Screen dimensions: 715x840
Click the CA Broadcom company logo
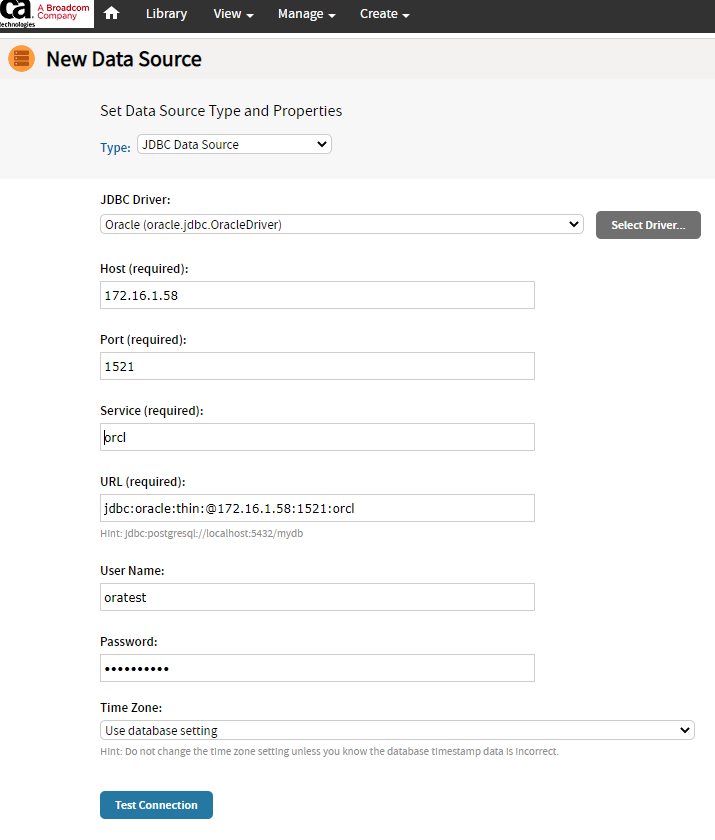(x=47, y=13)
